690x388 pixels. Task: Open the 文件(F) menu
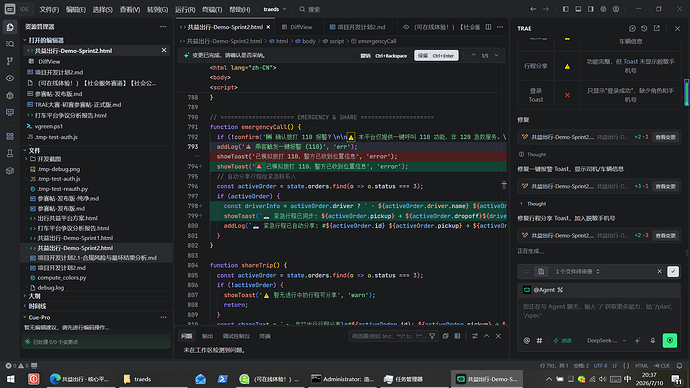click(49, 9)
